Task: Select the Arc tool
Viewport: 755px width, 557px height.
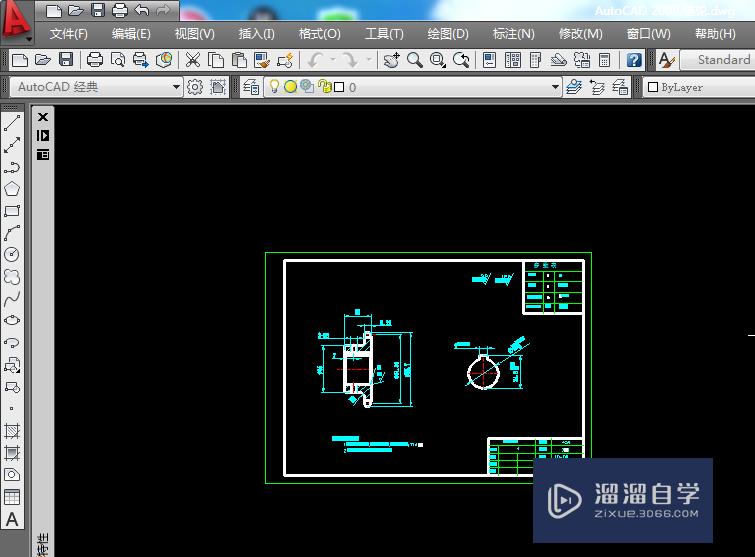Action: (12, 233)
